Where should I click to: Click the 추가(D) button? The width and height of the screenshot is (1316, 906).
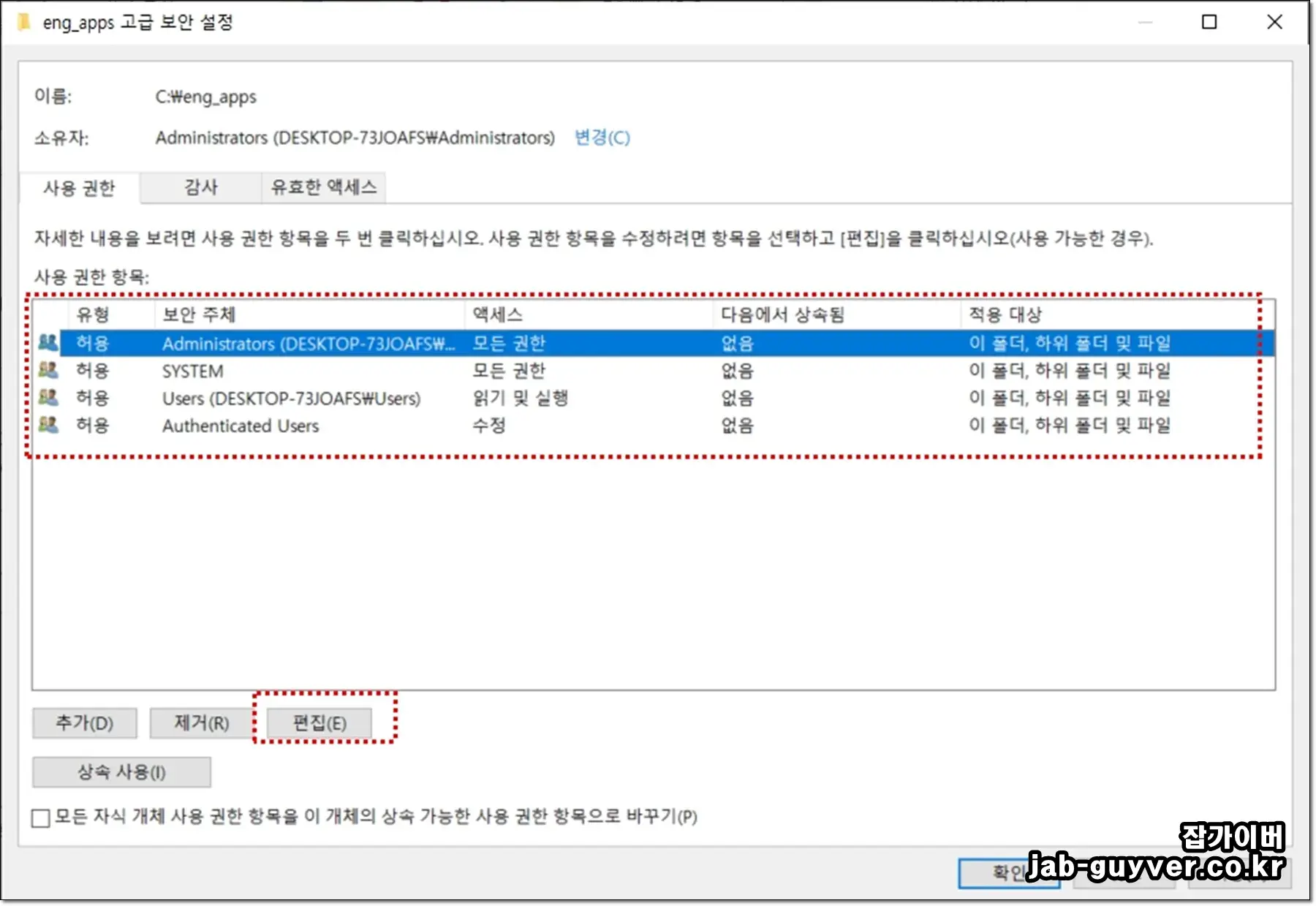click(84, 722)
